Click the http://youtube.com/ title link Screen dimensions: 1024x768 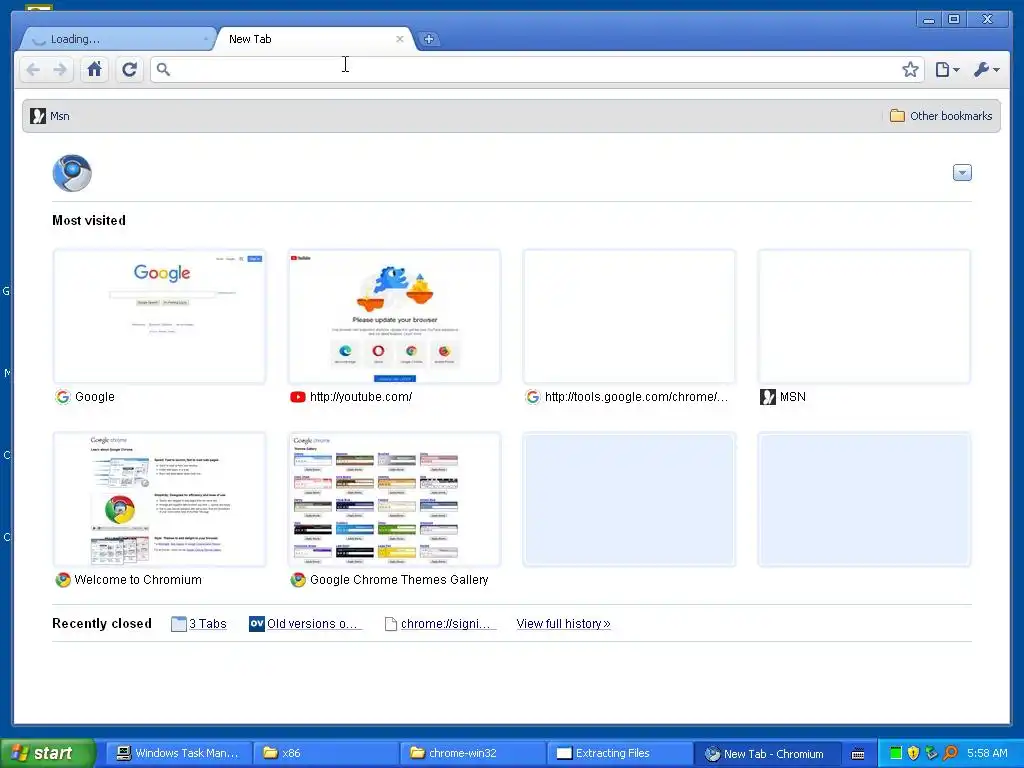pyautogui.click(x=361, y=396)
